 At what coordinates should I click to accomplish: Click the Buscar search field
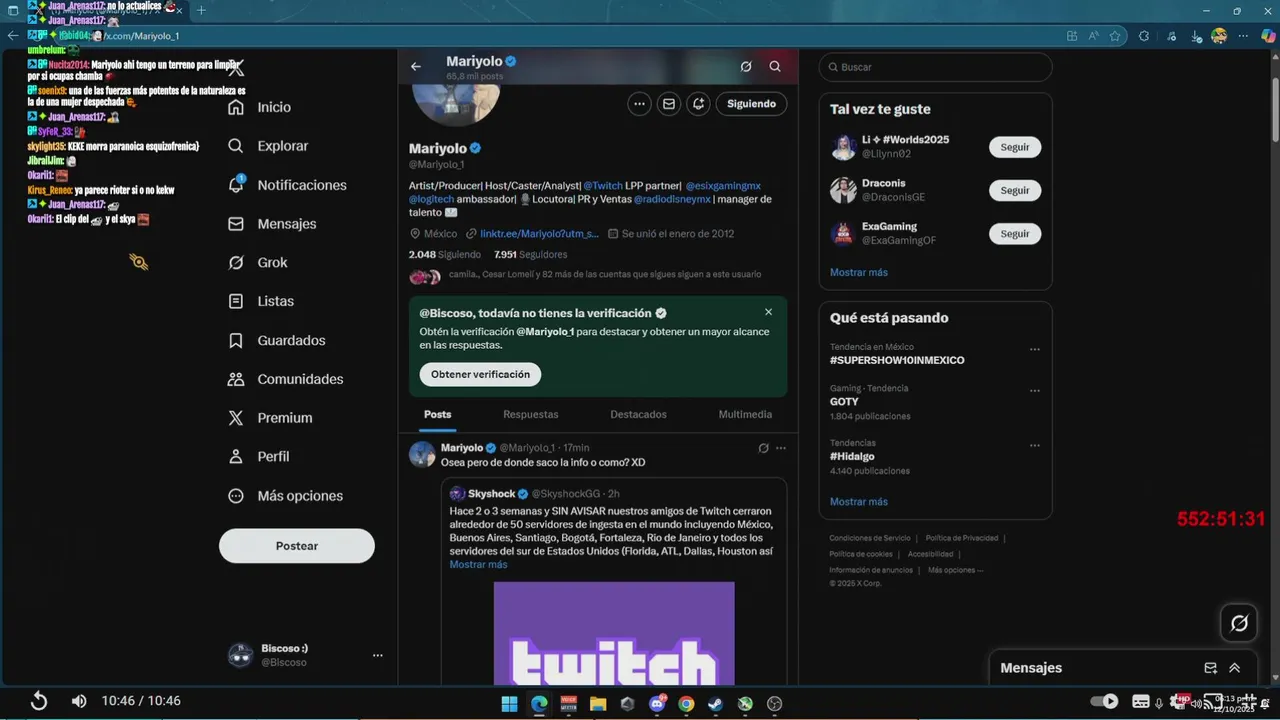click(936, 67)
